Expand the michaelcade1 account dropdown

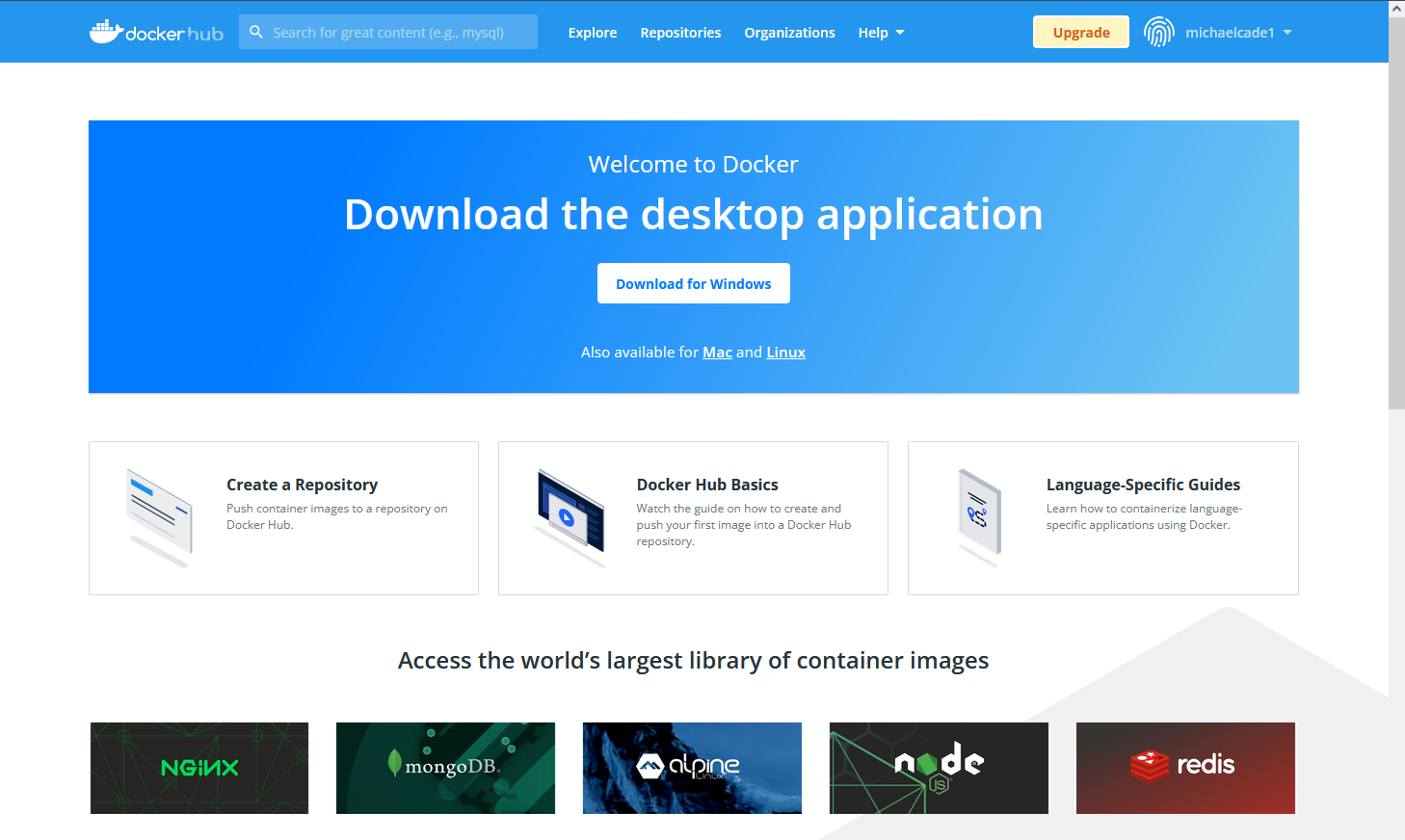[1238, 32]
